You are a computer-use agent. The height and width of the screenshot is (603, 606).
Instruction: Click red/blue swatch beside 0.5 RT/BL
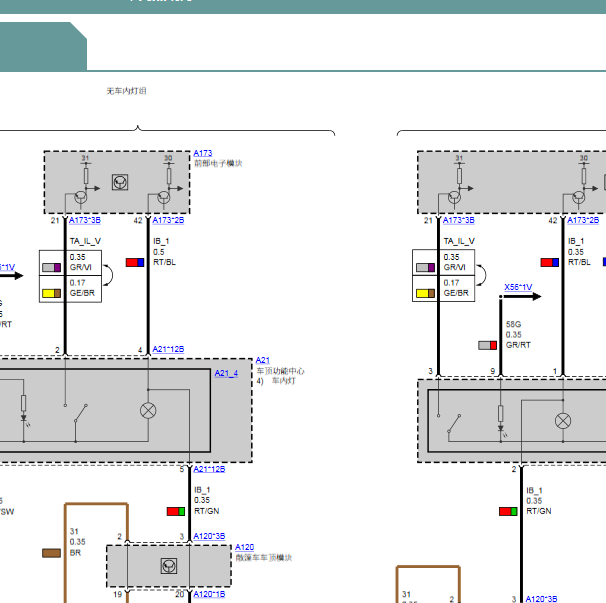click(135, 262)
